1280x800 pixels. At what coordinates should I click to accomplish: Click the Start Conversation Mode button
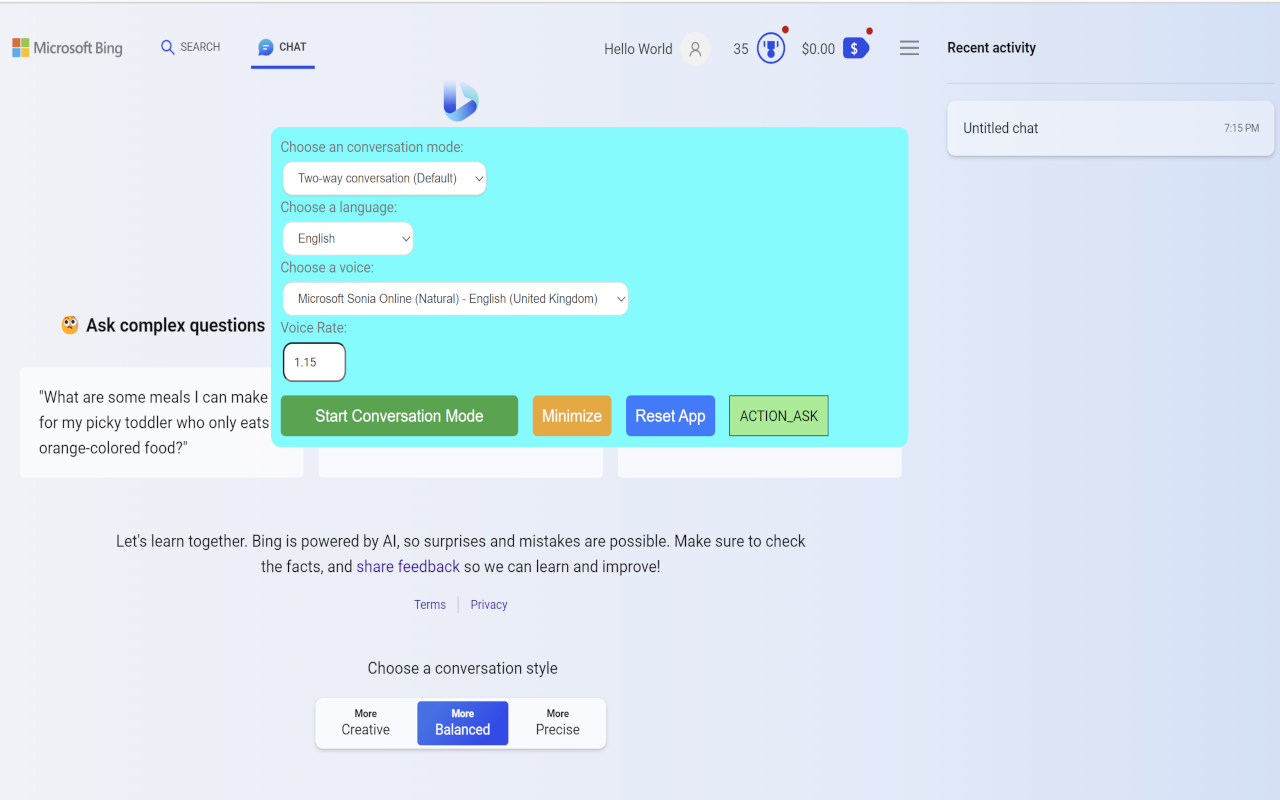point(398,415)
